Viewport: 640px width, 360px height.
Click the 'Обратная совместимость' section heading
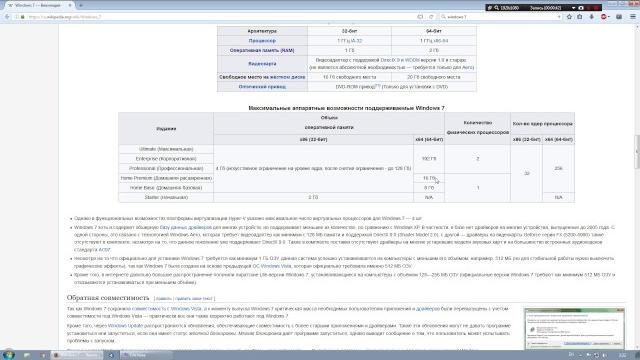[x=108, y=298]
